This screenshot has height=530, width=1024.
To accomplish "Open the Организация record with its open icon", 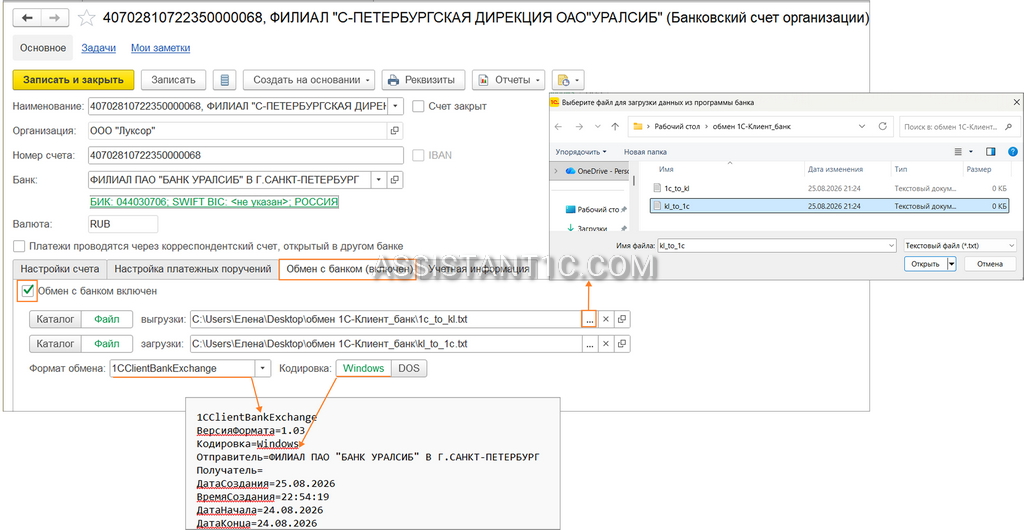I will click(395, 131).
